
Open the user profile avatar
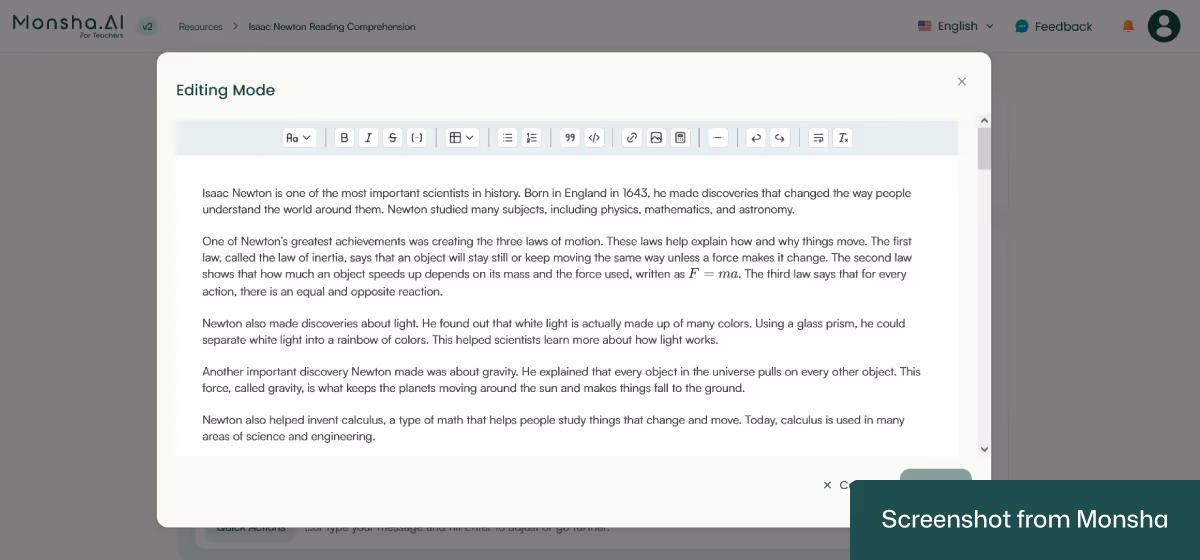pos(1164,26)
